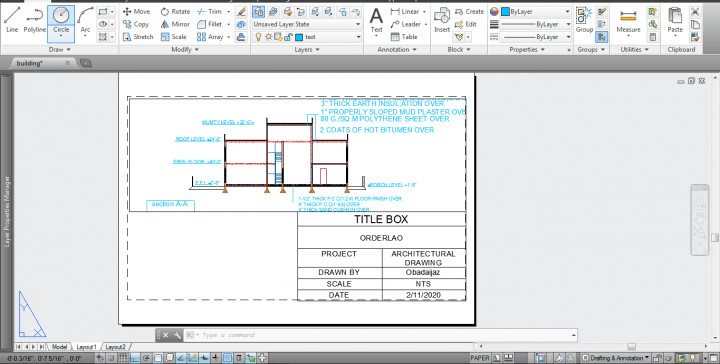Click the Mirror modify tool
The image size is (720, 364).
click(x=175, y=24)
